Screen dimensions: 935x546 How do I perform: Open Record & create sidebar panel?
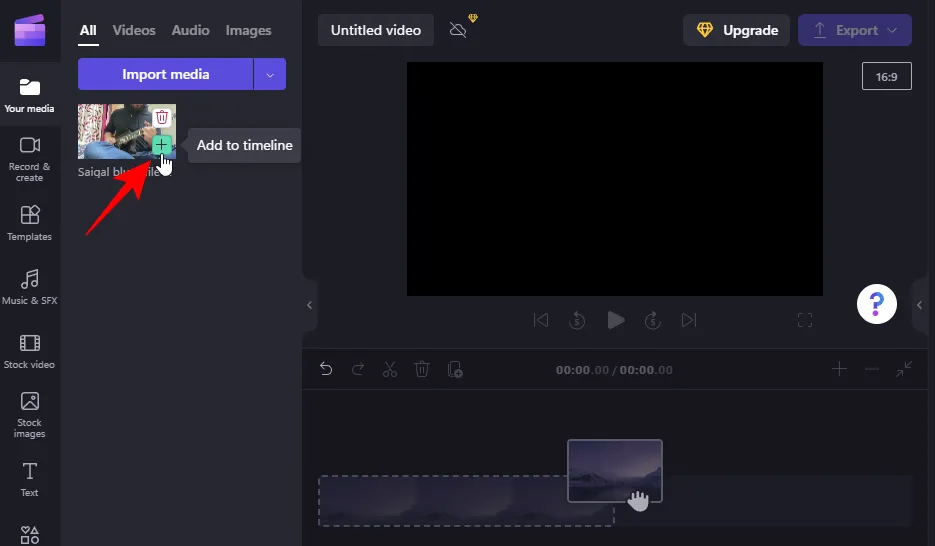[x=30, y=158]
